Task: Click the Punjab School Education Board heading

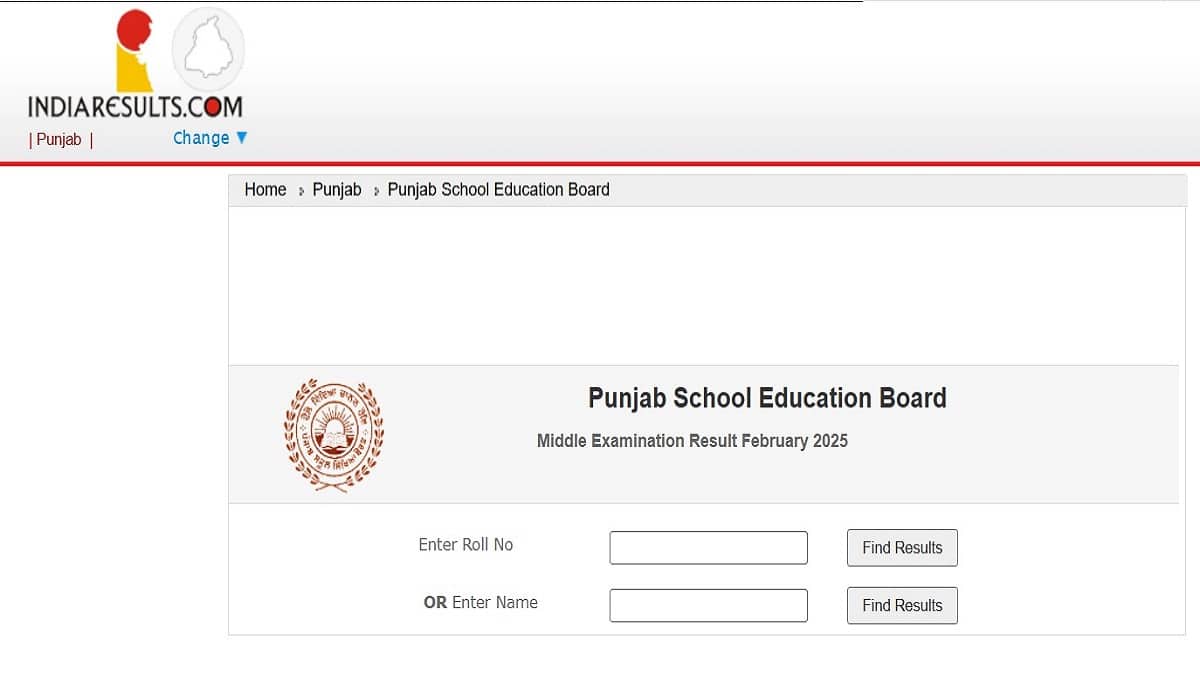Action: pos(767,398)
